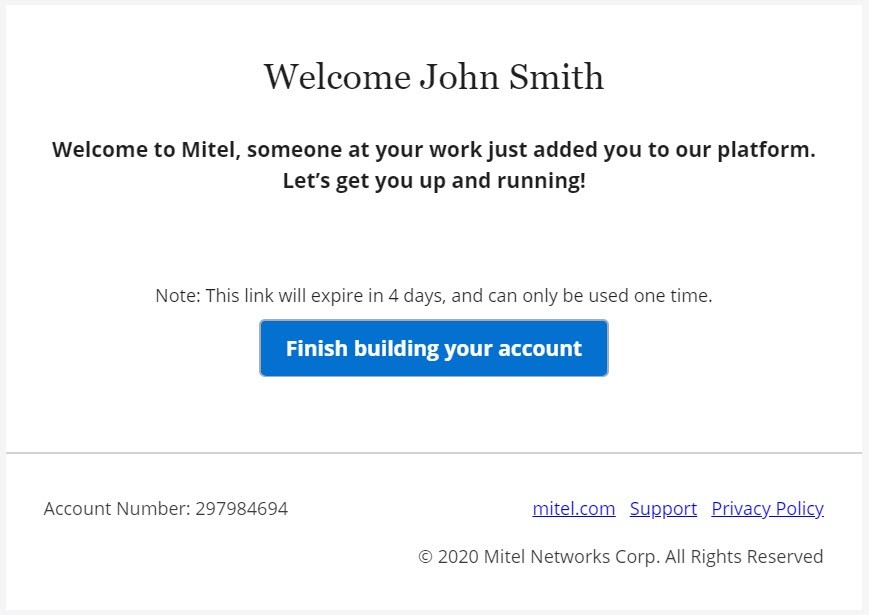Click the link expiry note text

433,296
